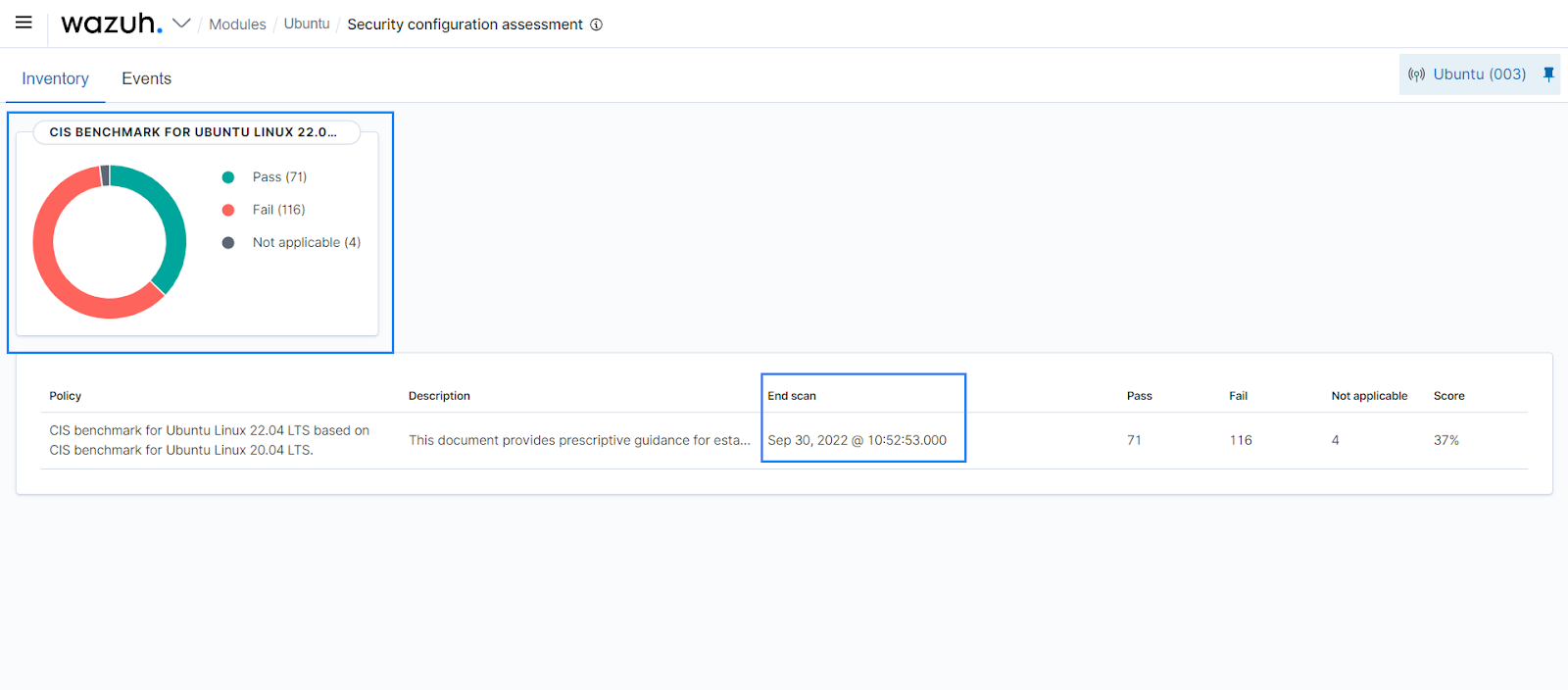This screenshot has height=690, width=1568.
Task: Click the fail count 116 cell
Action: [x=1241, y=440]
